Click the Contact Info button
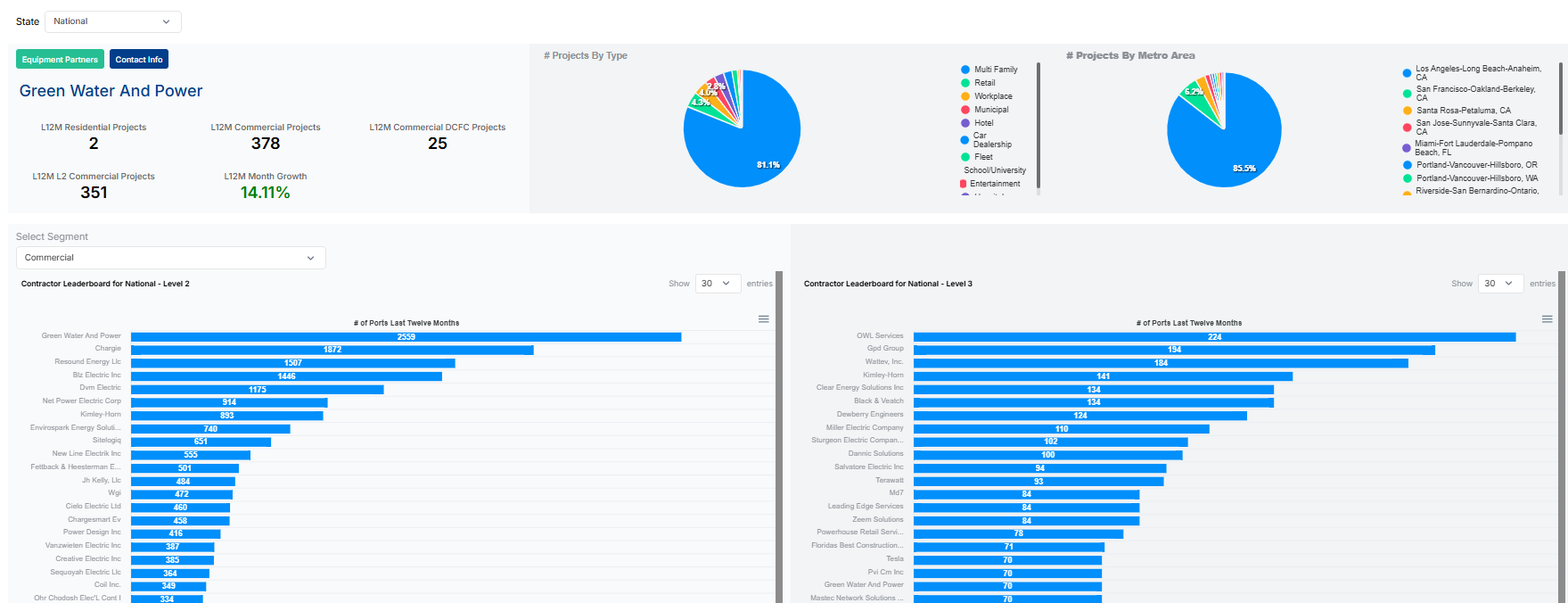The width and height of the screenshot is (1568, 603). point(139,60)
